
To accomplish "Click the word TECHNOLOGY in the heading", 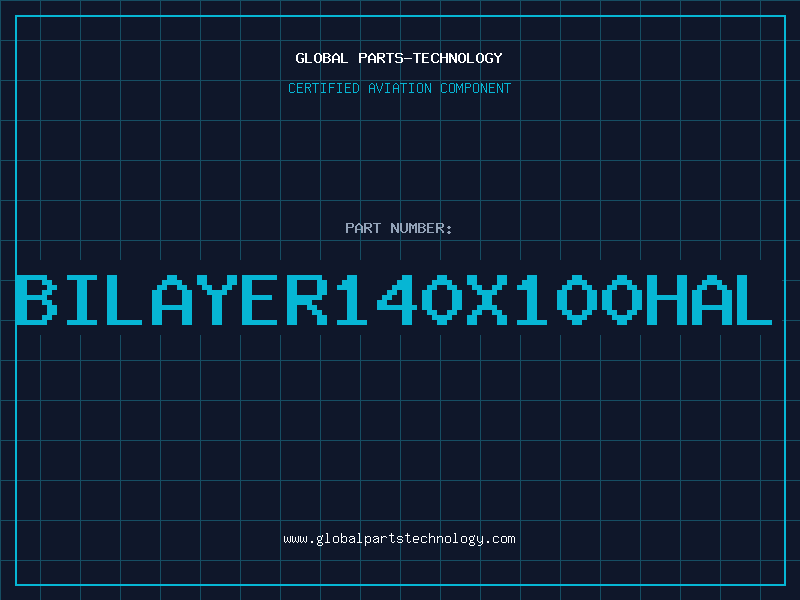I will [458, 58].
